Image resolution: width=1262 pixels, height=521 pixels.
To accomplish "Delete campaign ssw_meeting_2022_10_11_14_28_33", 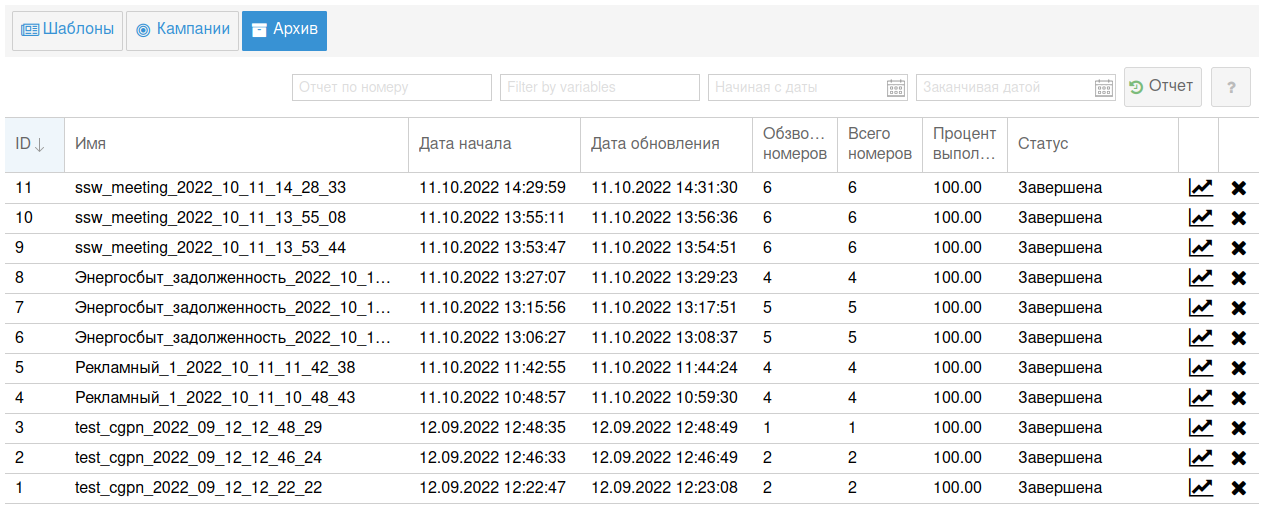I will (1238, 188).
